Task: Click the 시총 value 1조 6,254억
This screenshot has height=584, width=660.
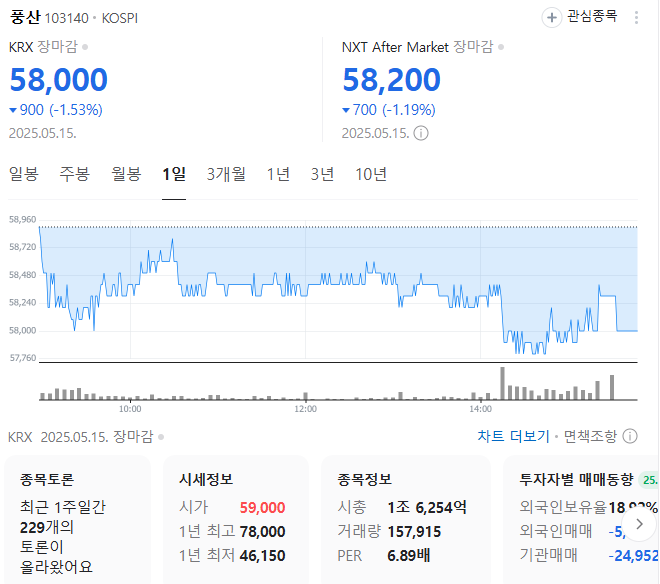Action: [x=427, y=507]
